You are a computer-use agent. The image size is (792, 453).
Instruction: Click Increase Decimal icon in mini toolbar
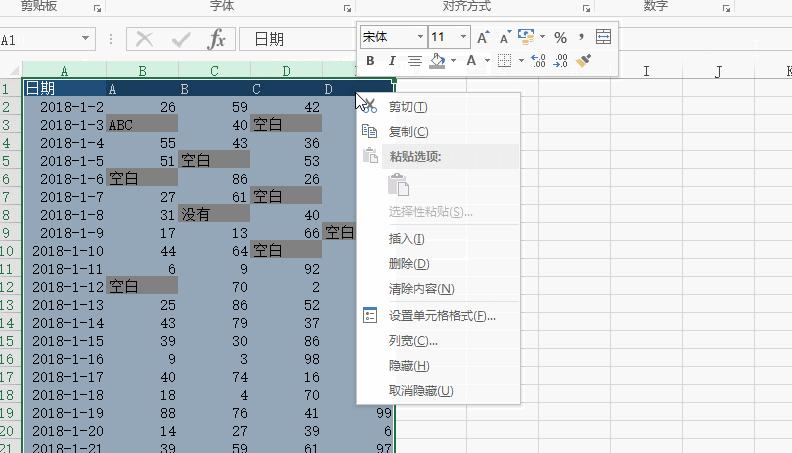click(x=538, y=61)
